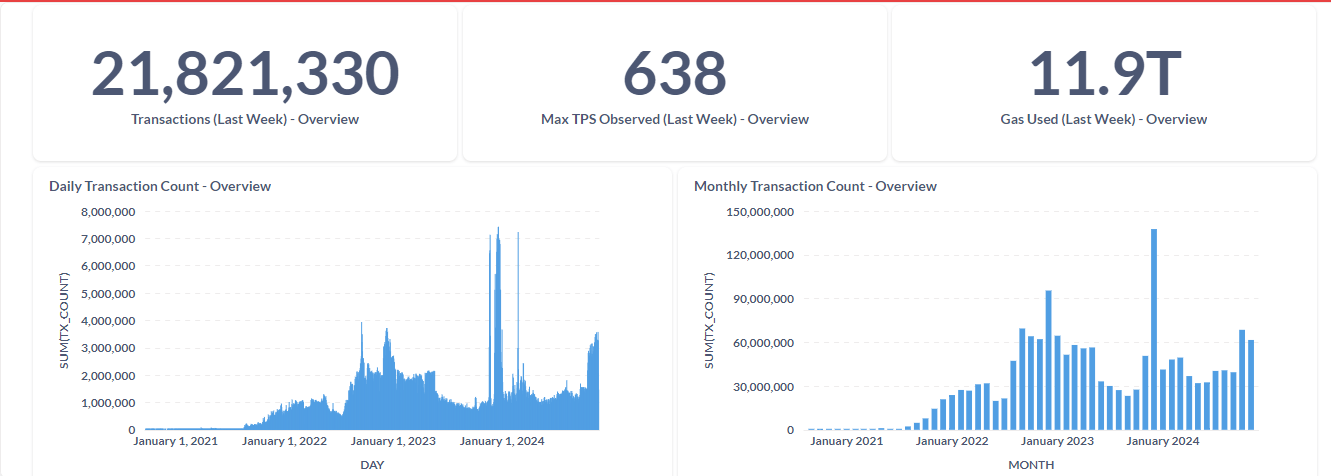Open the Max TPS Observed (Last Week) title
Viewport: 1331px width, 476px height.
tap(674, 119)
